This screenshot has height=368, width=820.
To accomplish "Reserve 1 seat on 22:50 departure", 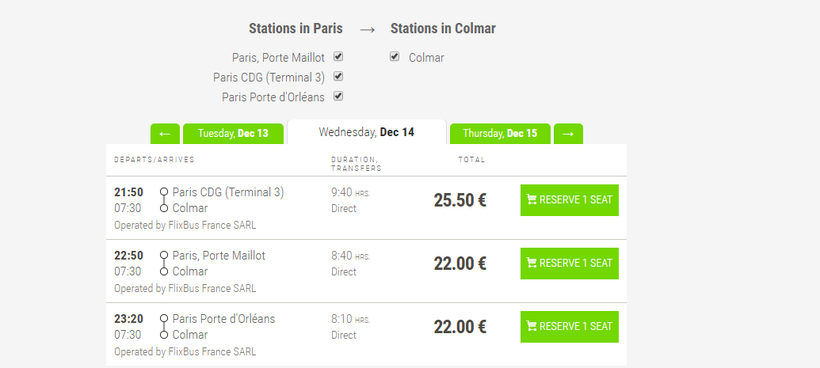I will click(x=570, y=263).
